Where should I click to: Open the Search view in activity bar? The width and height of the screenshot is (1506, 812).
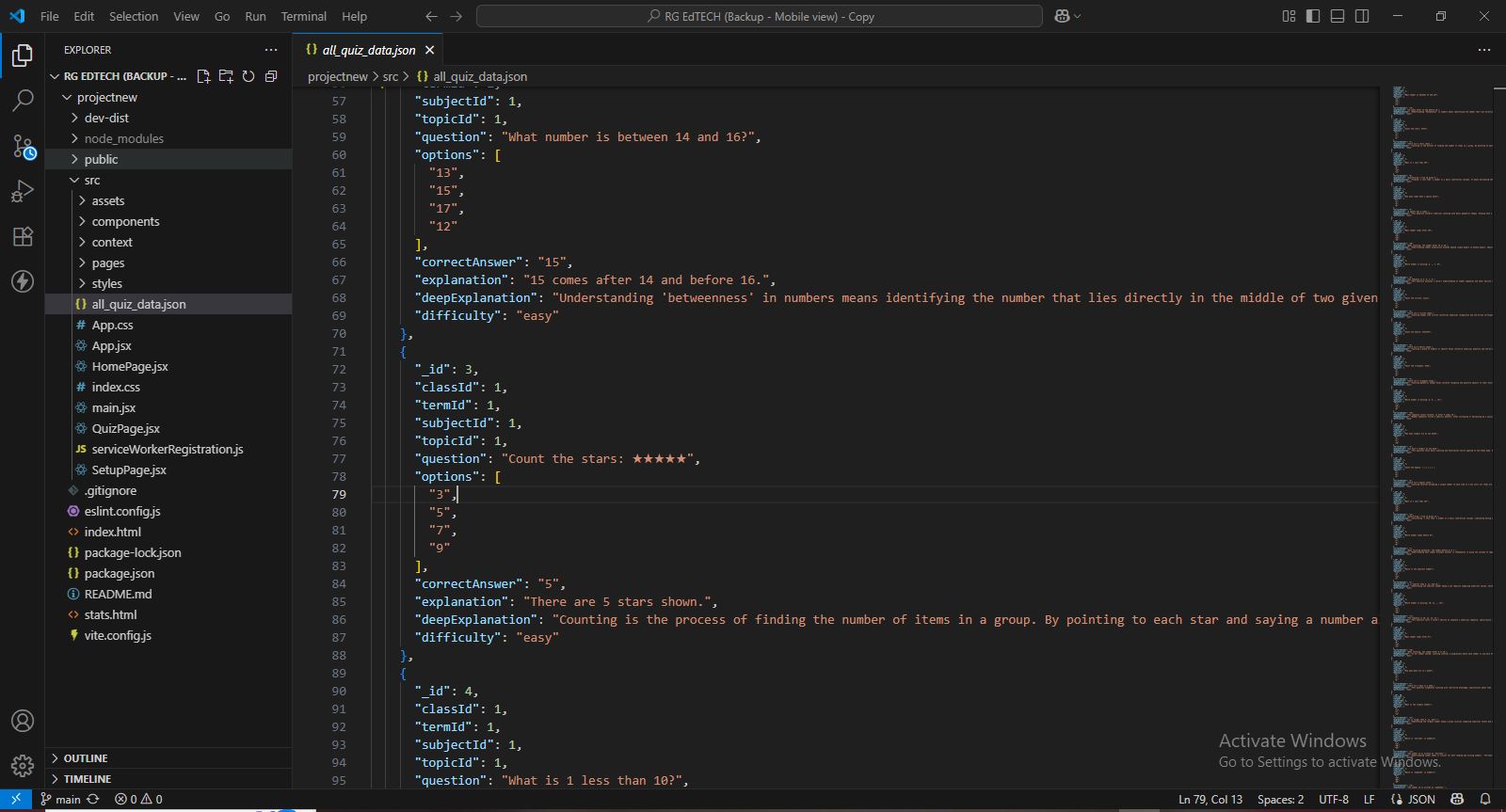(x=23, y=101)
